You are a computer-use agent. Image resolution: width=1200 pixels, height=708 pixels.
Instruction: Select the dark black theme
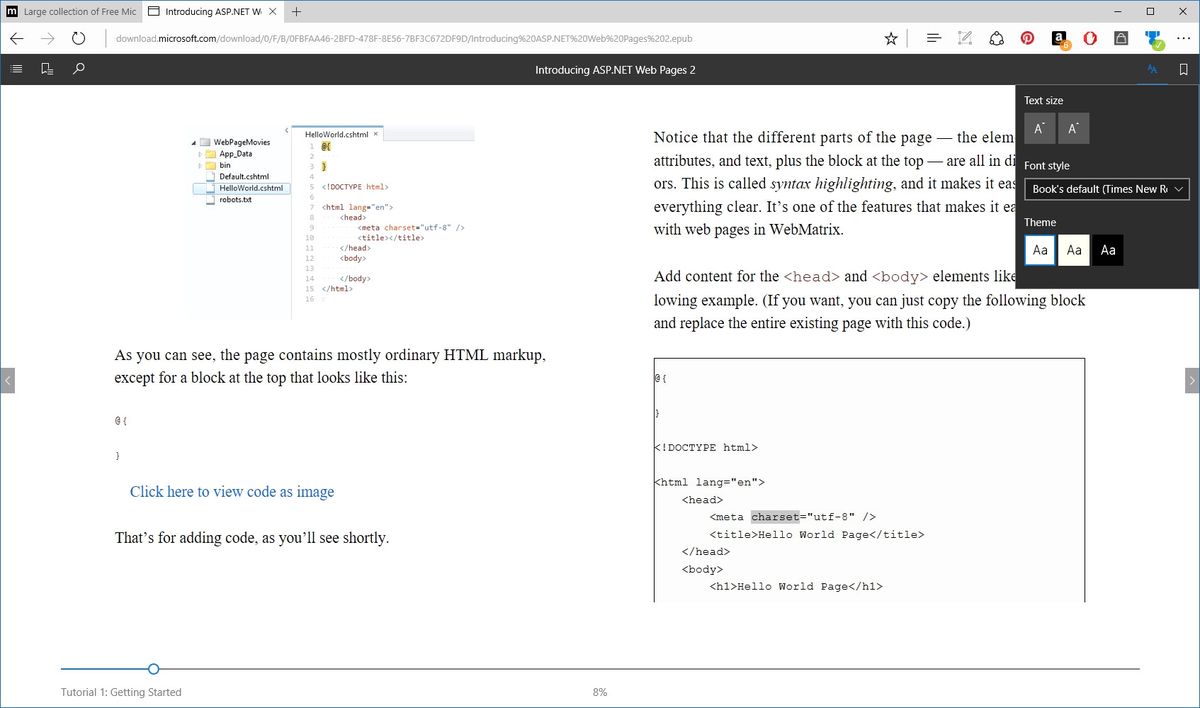[1108, 250]
